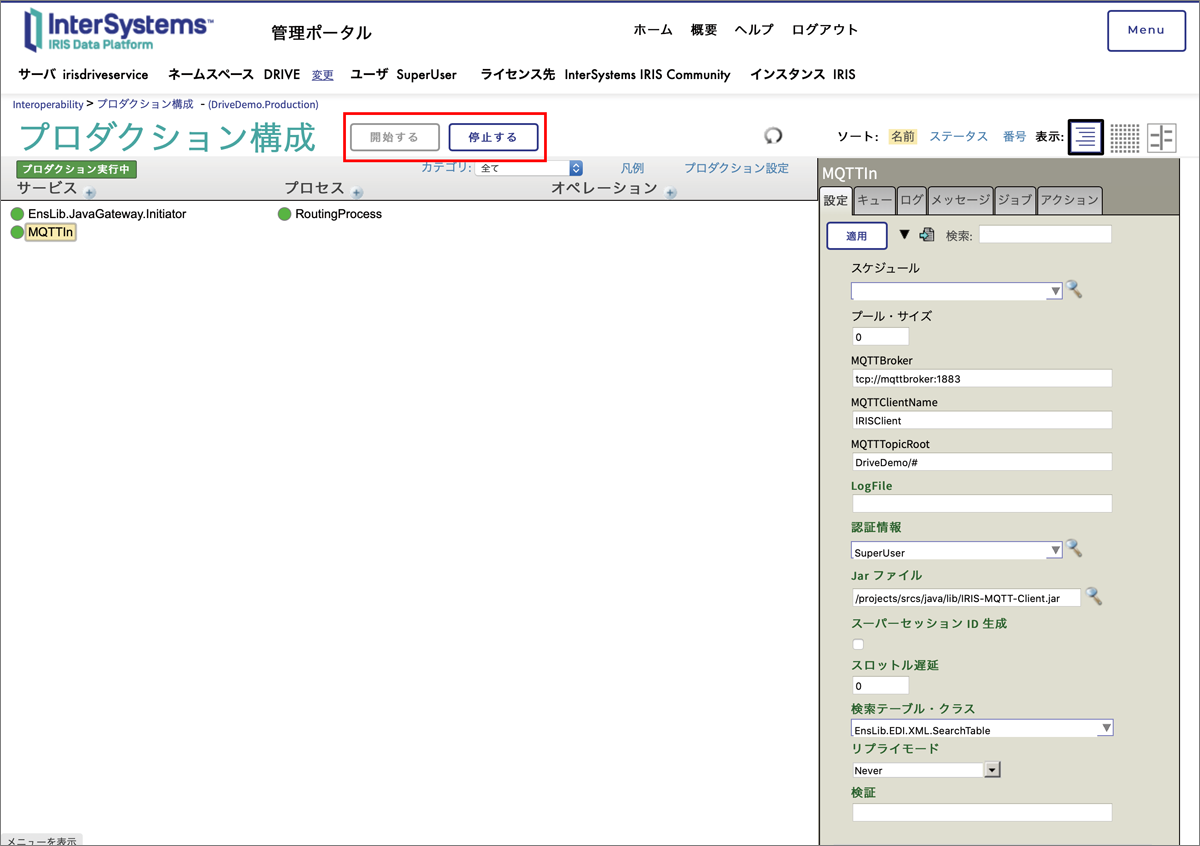Click the 停止する button
Viewport: 1200px width, 846px height.
(x=493, y=137)
